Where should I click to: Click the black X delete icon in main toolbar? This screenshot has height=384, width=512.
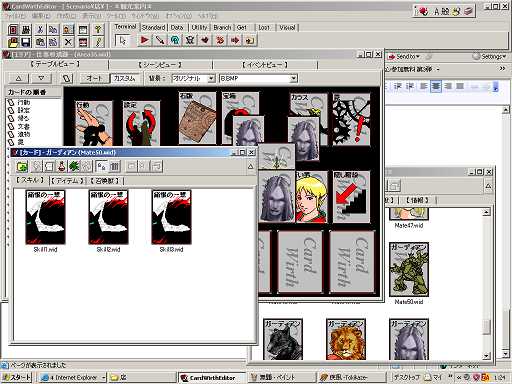pyautogui.click(x=68, y=42)
